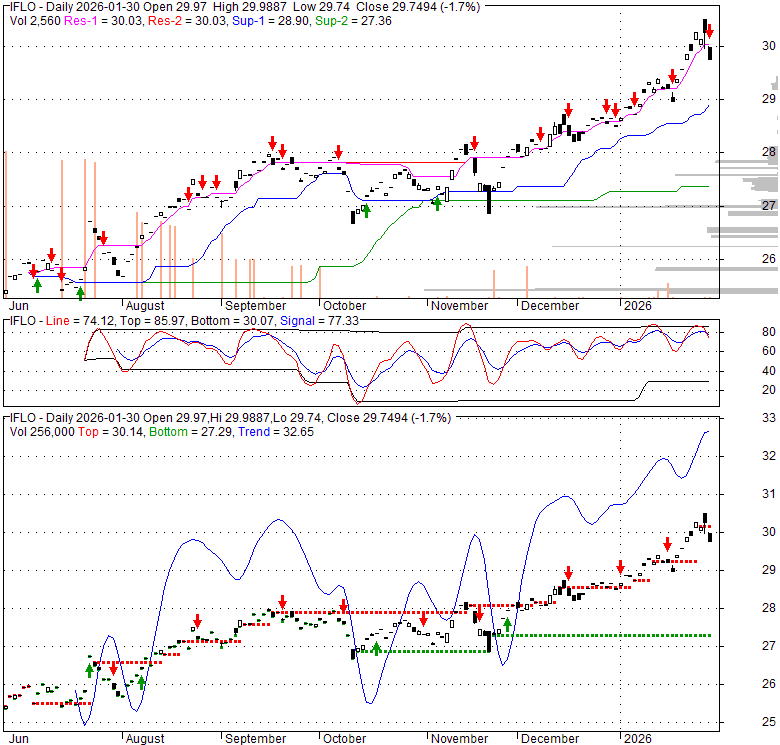
Task: Click the Bottom = 30.07 oscillator label
Action: pyautogui.click(x=232, y=321)
